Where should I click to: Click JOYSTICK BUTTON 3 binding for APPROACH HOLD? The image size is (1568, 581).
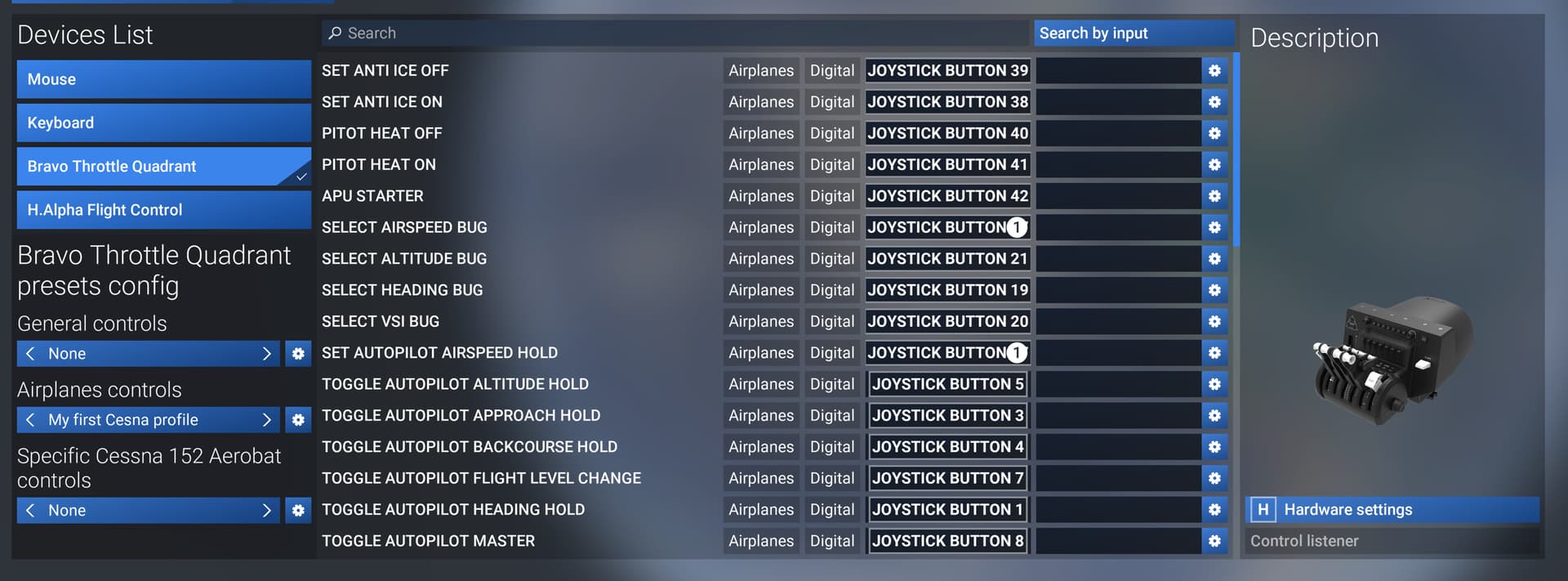(x=948, y=415)
